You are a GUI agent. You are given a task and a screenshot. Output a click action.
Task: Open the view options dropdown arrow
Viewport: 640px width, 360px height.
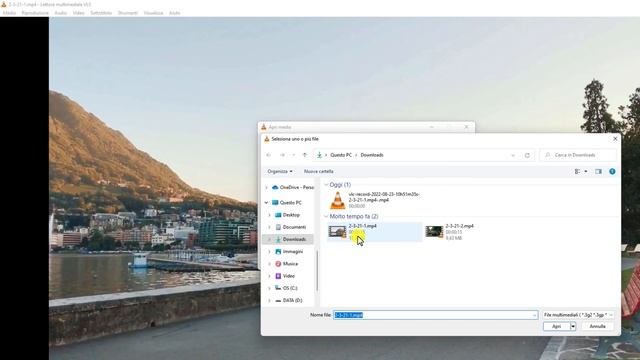coord(586,171)
